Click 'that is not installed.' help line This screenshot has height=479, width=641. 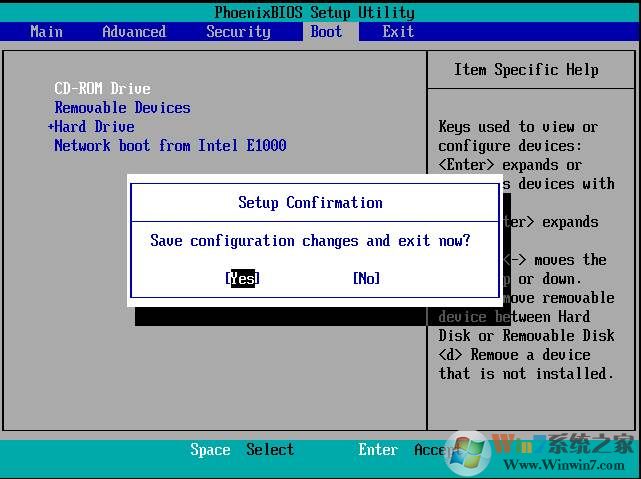(526, 373)
